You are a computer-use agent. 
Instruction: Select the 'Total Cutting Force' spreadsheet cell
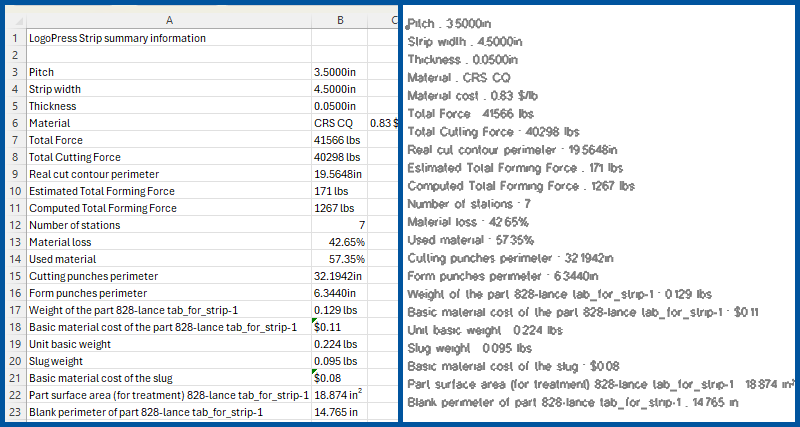click(x=169, y=157)
